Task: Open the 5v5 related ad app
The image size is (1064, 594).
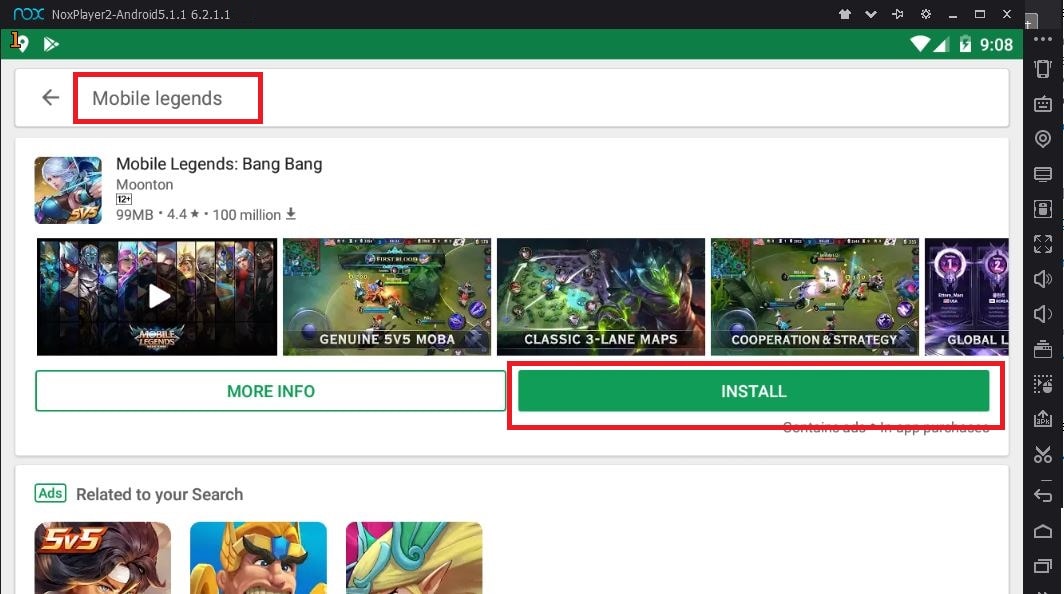Action: point(102,558)
